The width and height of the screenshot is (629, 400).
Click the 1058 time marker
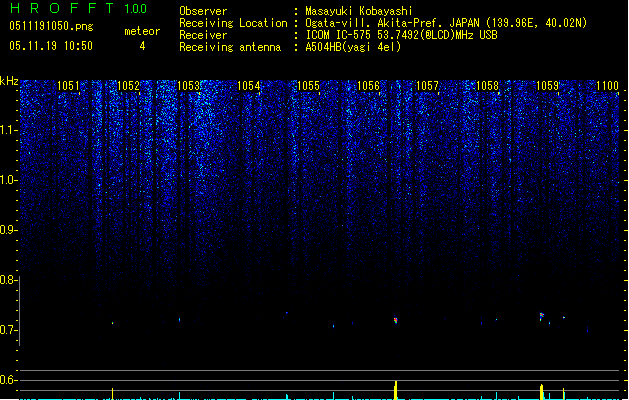(x=487, y=86)
